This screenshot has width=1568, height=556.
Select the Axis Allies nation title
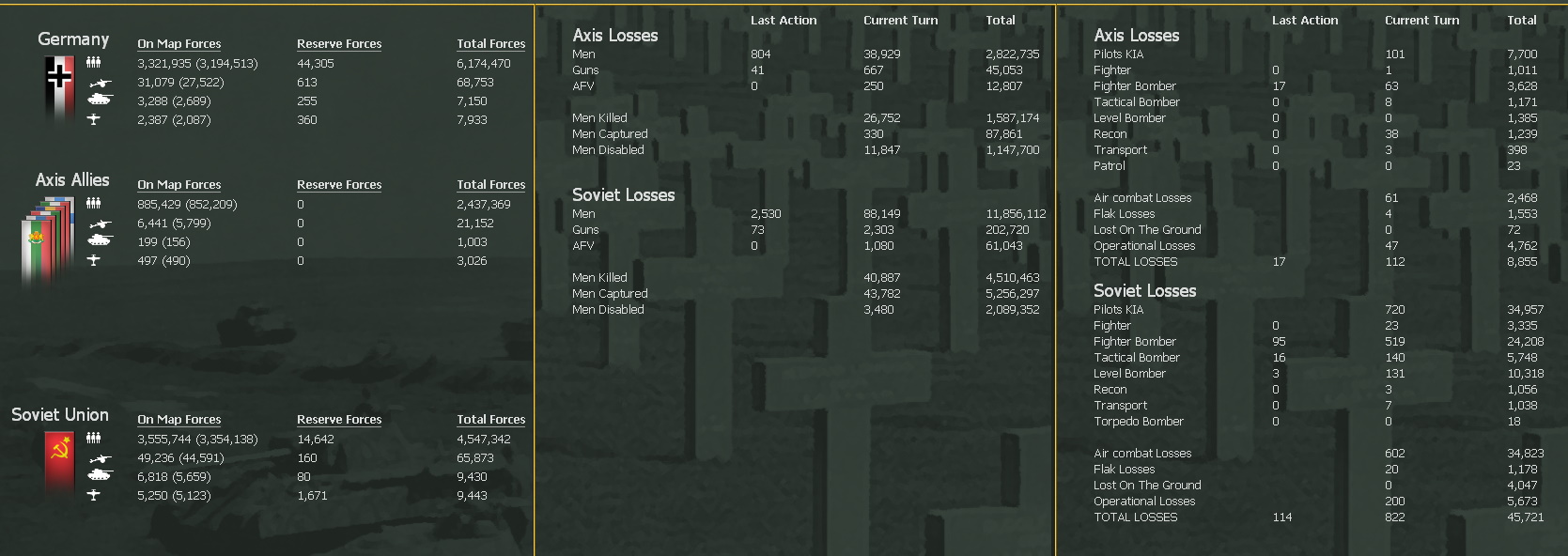coord(72,179)
